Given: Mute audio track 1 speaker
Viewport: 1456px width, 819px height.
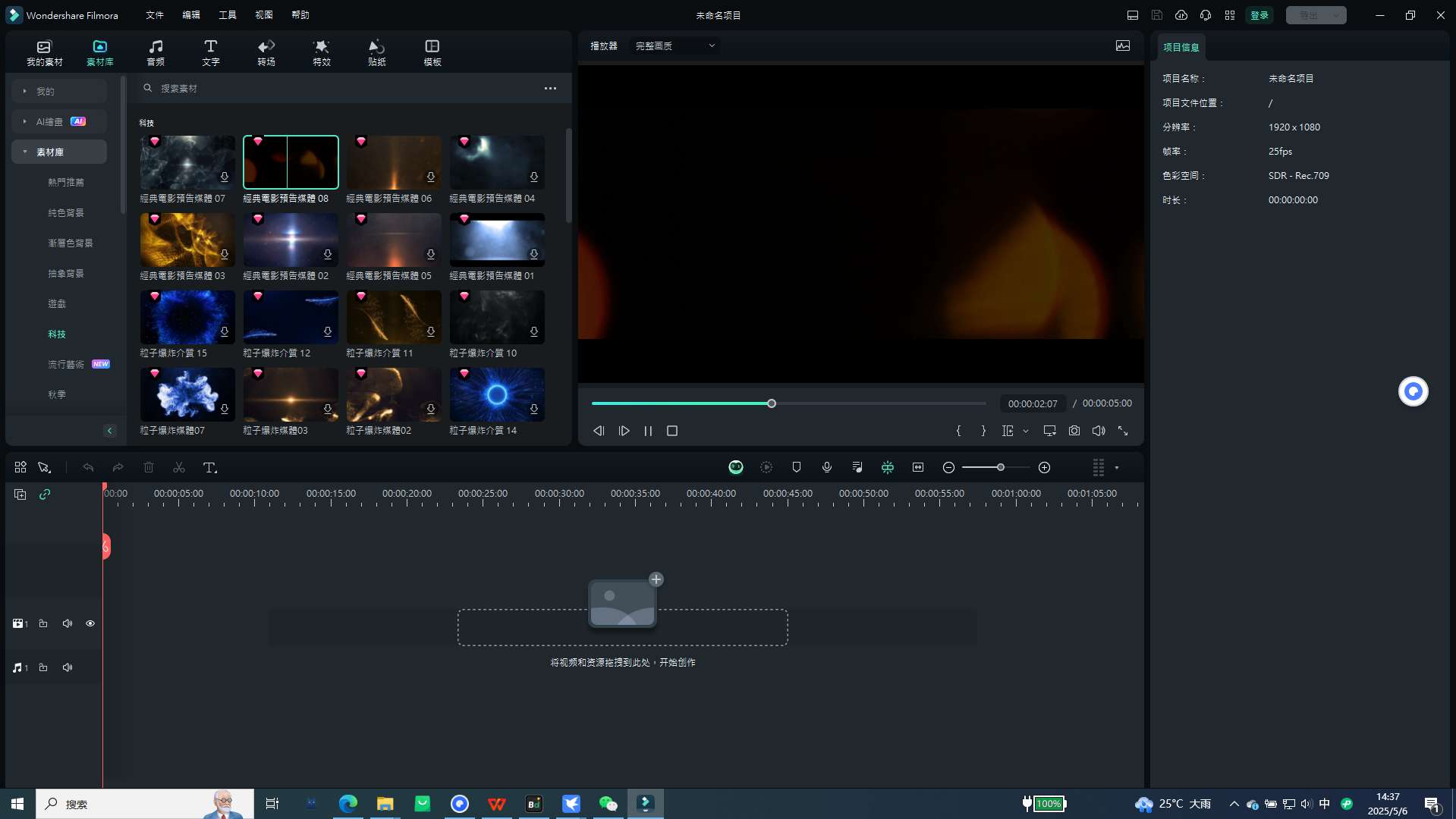Looking at the screenshot, I should tap(68, 668).
